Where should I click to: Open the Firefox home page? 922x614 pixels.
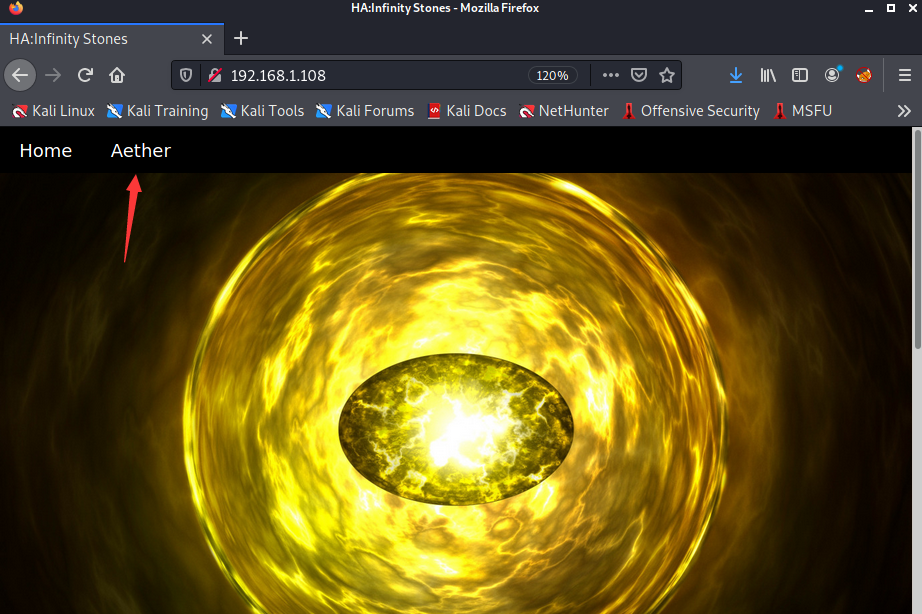tap(117, 75)
